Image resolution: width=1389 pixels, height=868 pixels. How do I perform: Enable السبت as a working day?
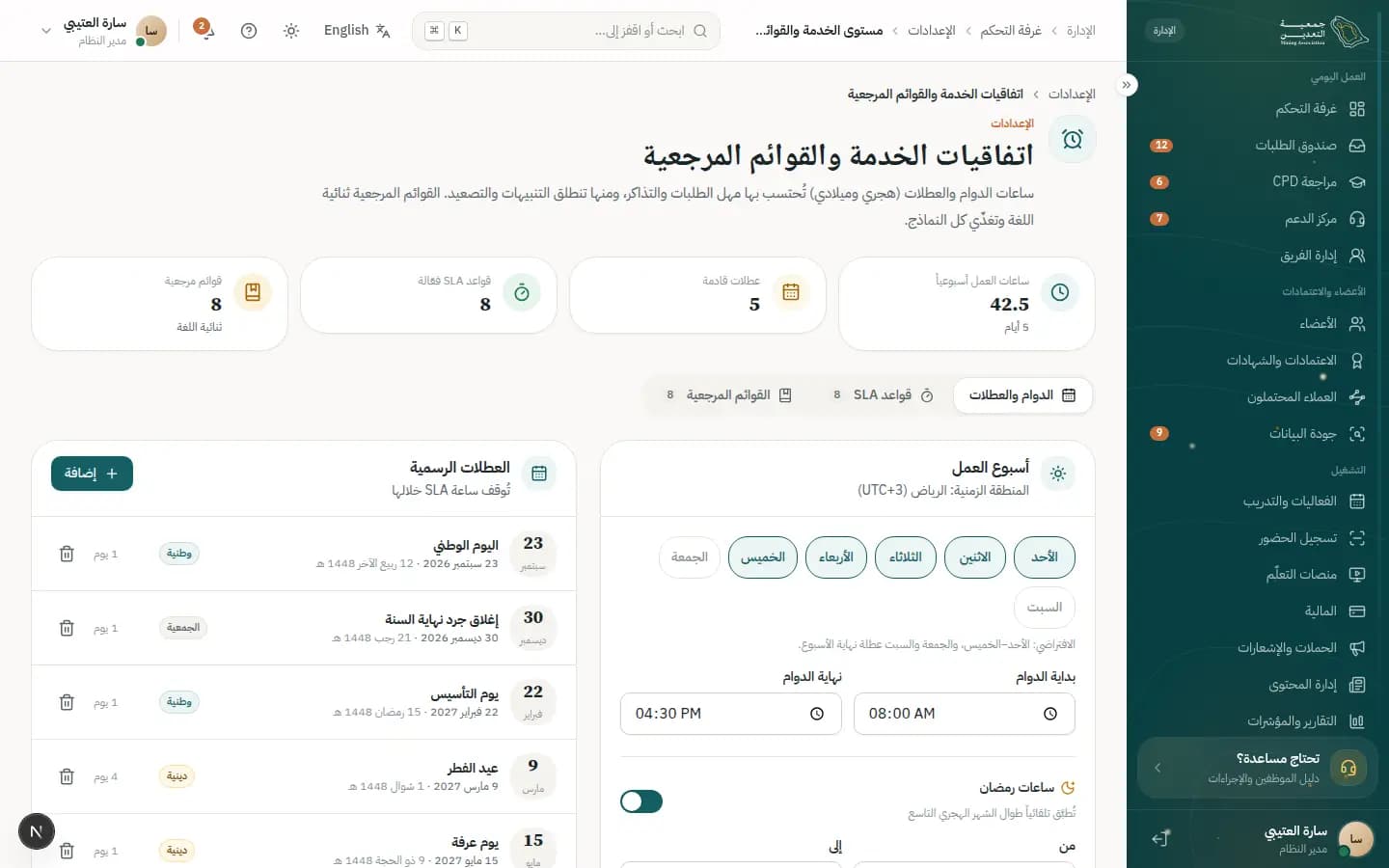tap(1045, 608)
